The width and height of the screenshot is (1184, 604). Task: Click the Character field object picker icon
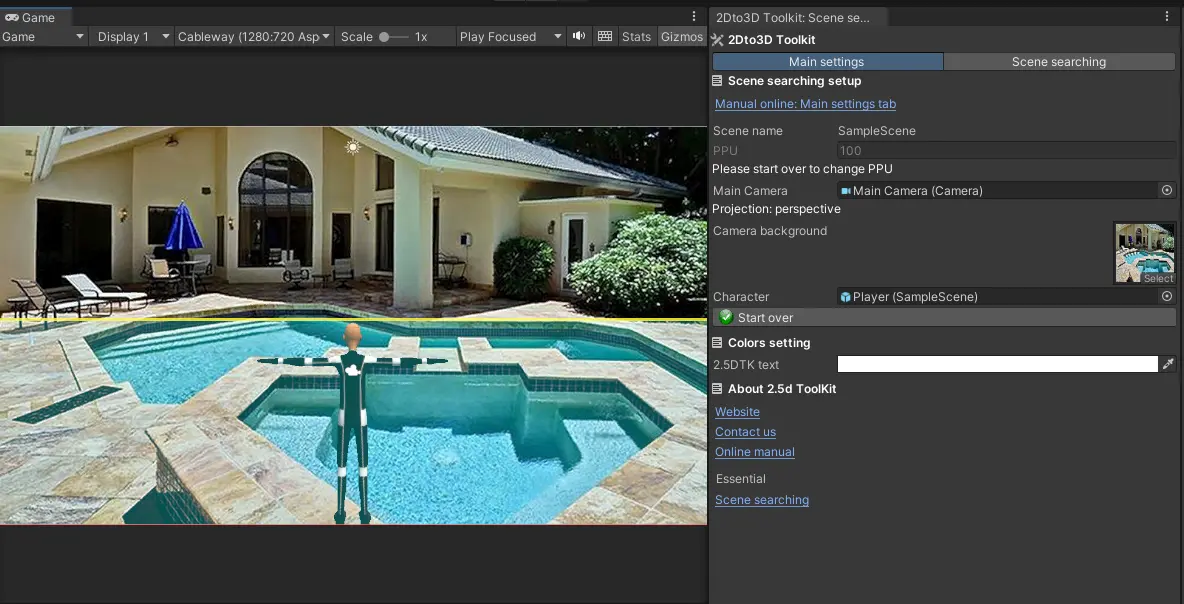(x=1166, y=297)
